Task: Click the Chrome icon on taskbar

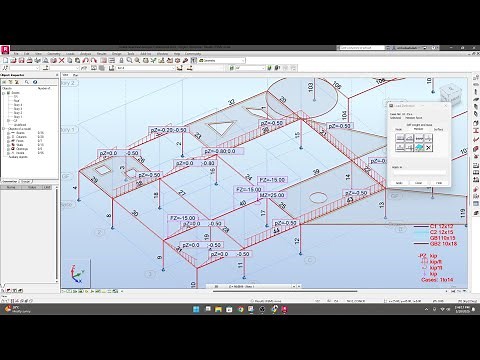Action: pos(240,309)
